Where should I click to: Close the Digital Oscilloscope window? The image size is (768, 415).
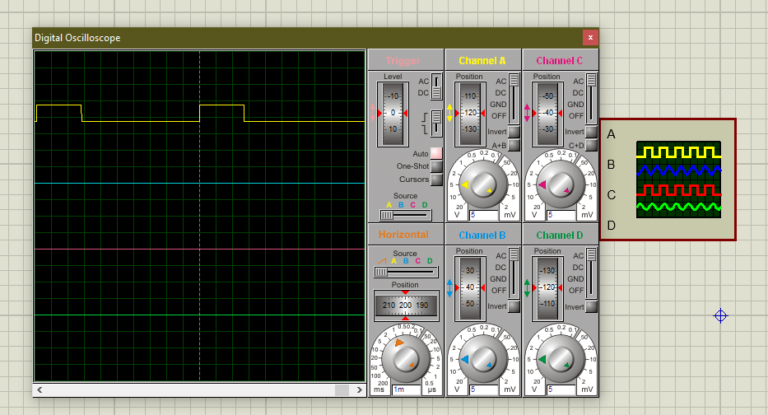(x=590, y=37)
